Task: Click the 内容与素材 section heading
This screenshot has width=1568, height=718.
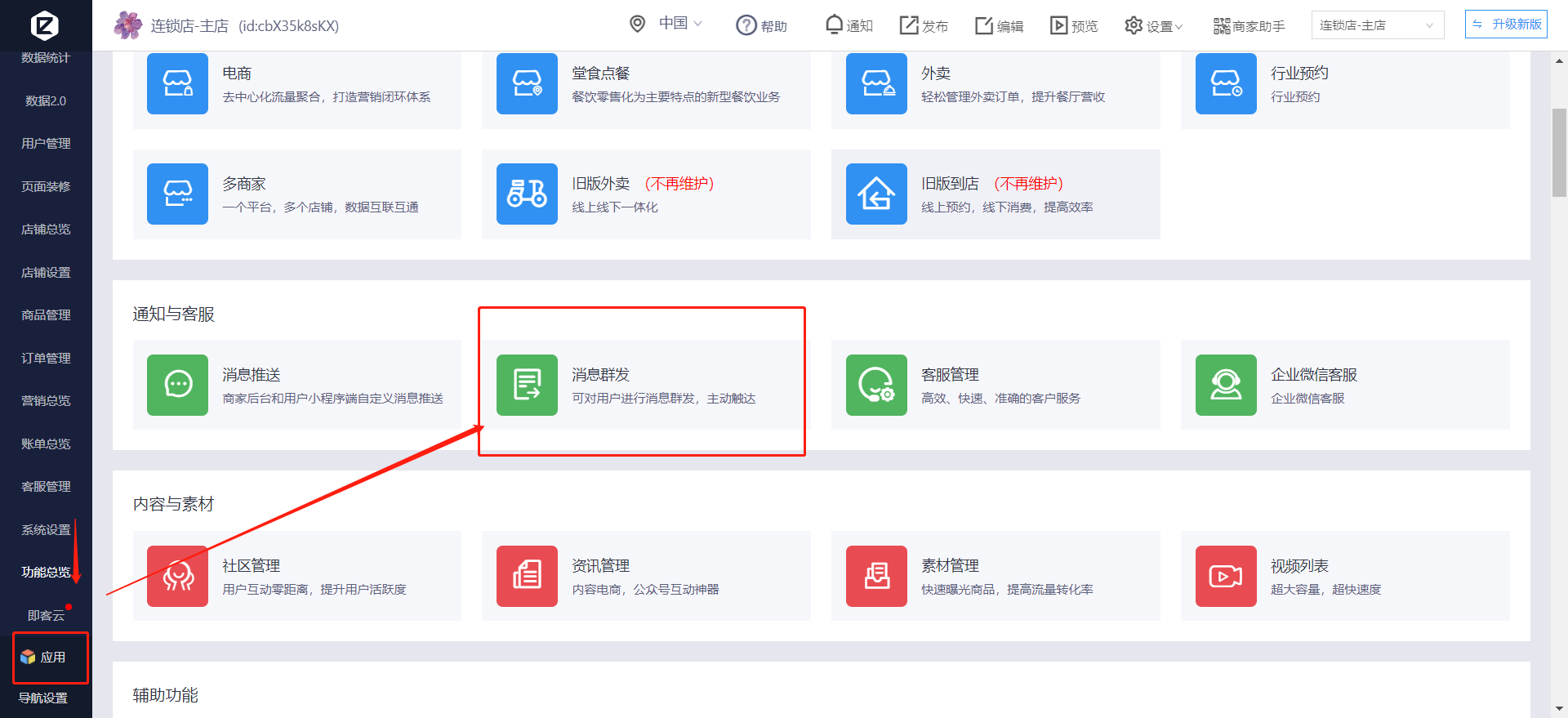Action: tap(173, 504)
